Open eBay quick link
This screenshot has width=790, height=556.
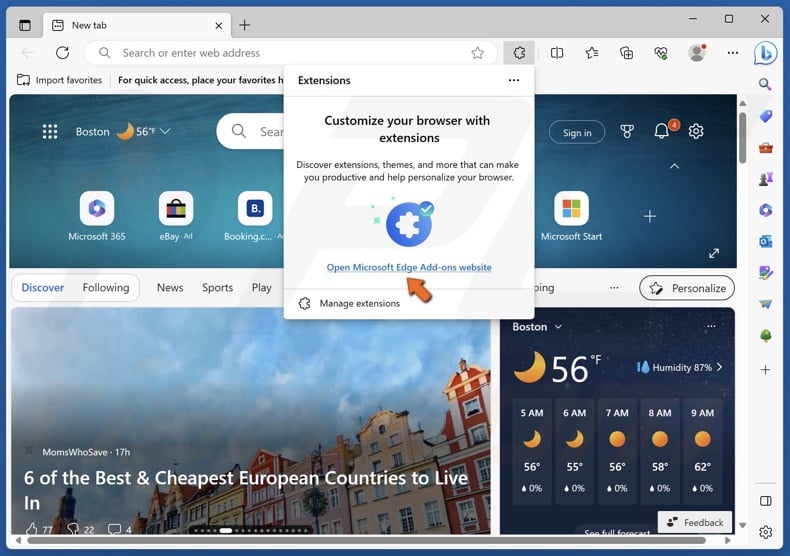[176, 216]
